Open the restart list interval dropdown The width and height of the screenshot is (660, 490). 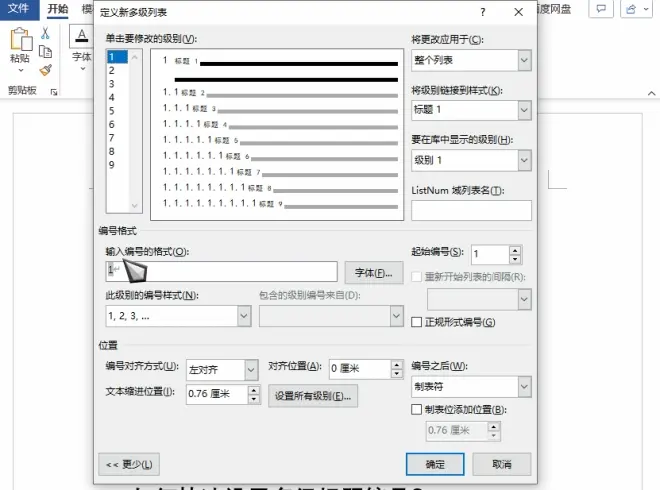click(524, 299)
